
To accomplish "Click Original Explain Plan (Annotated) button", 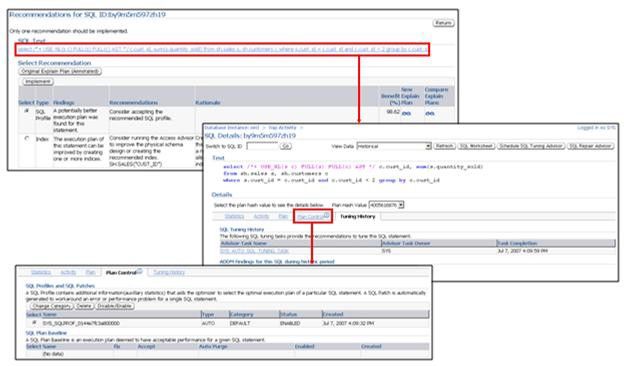I will 60,72.
